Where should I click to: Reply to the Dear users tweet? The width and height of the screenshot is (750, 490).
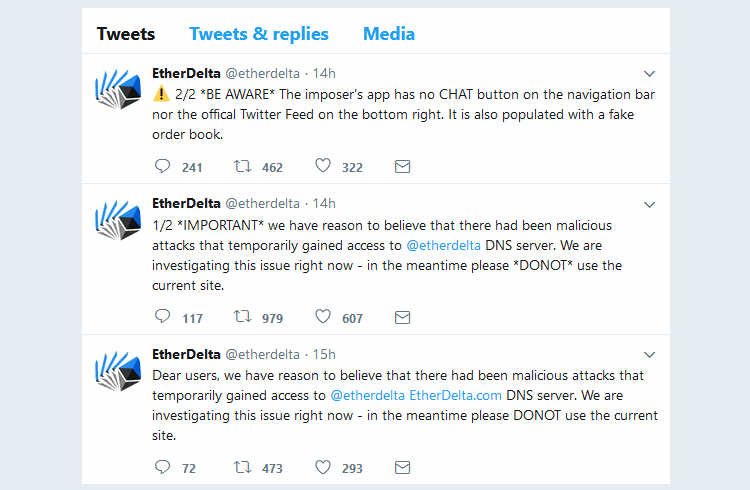coord(163,467)
